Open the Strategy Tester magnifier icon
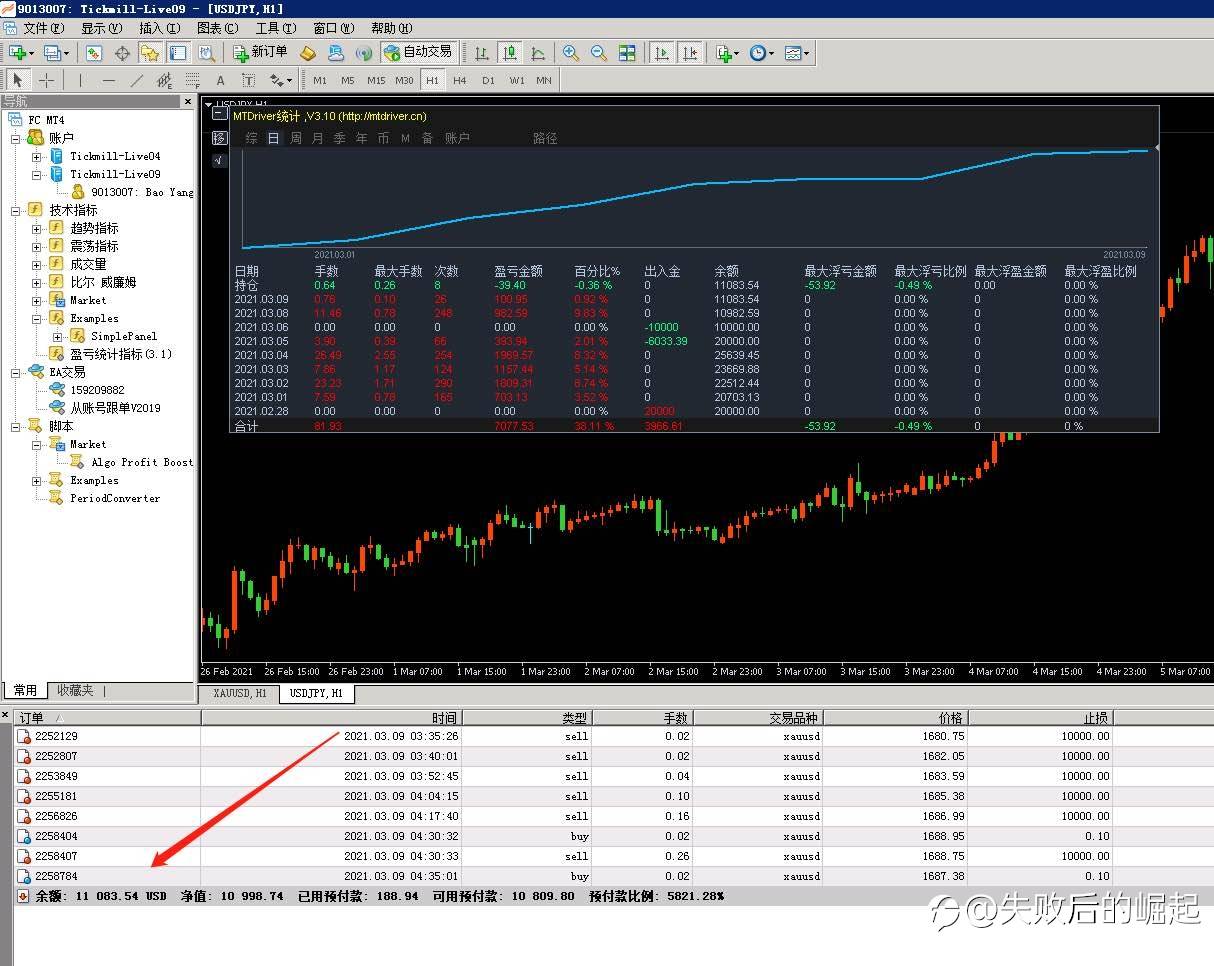The width and height of the screenshot is (1214, 966). tap(206, 53)
